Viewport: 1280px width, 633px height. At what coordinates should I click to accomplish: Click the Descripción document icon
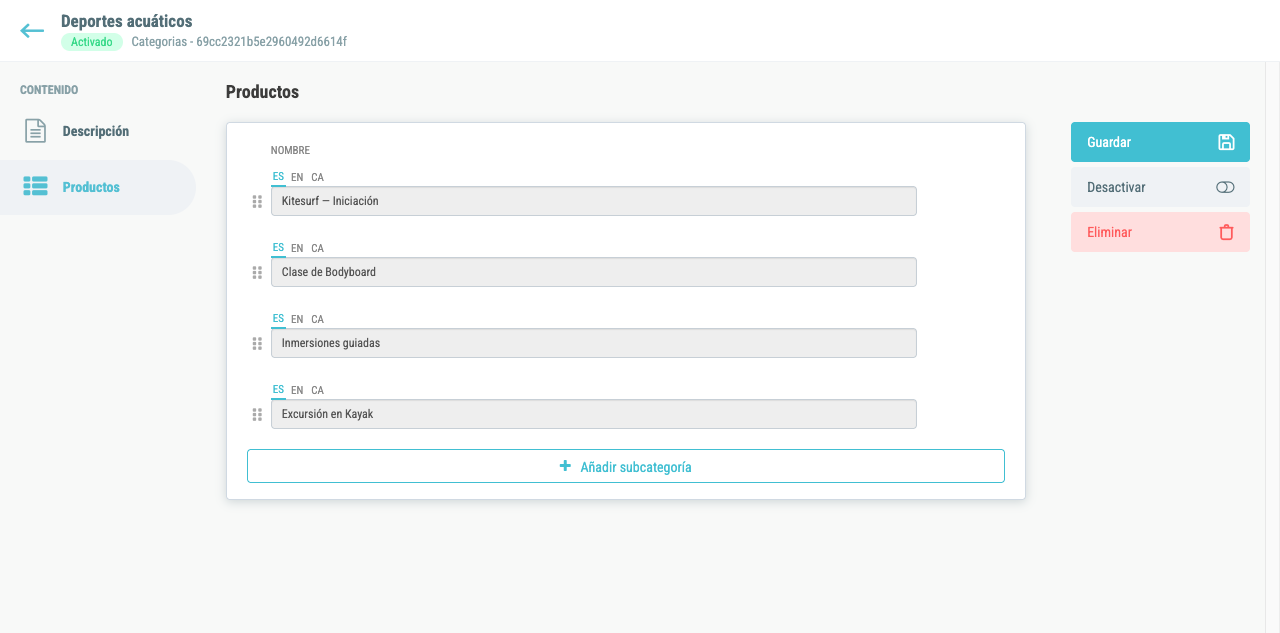coord(35,131)
